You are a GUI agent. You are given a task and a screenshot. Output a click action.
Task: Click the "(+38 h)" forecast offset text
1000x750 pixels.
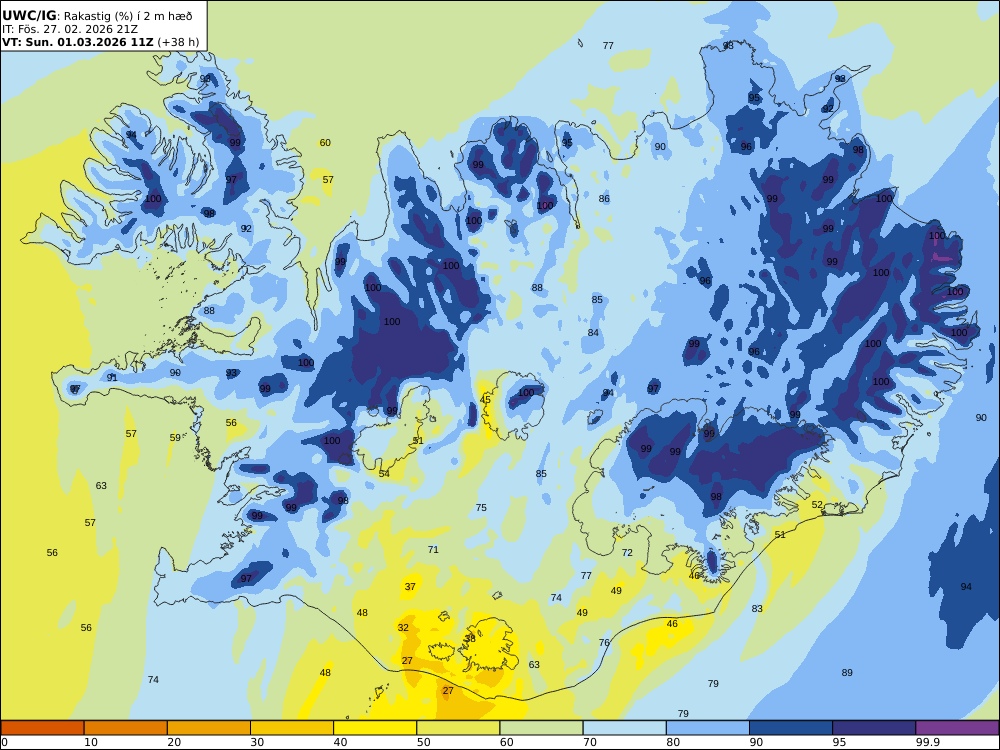click(x=178, y=43)
